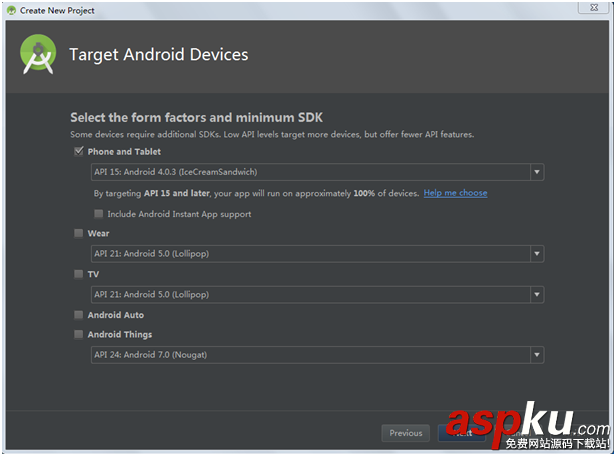The width and height of the screenshot is (616, 456).
Task: Expand the Wear minimum SDK dropdown arrow
Action: click(537, 254)
